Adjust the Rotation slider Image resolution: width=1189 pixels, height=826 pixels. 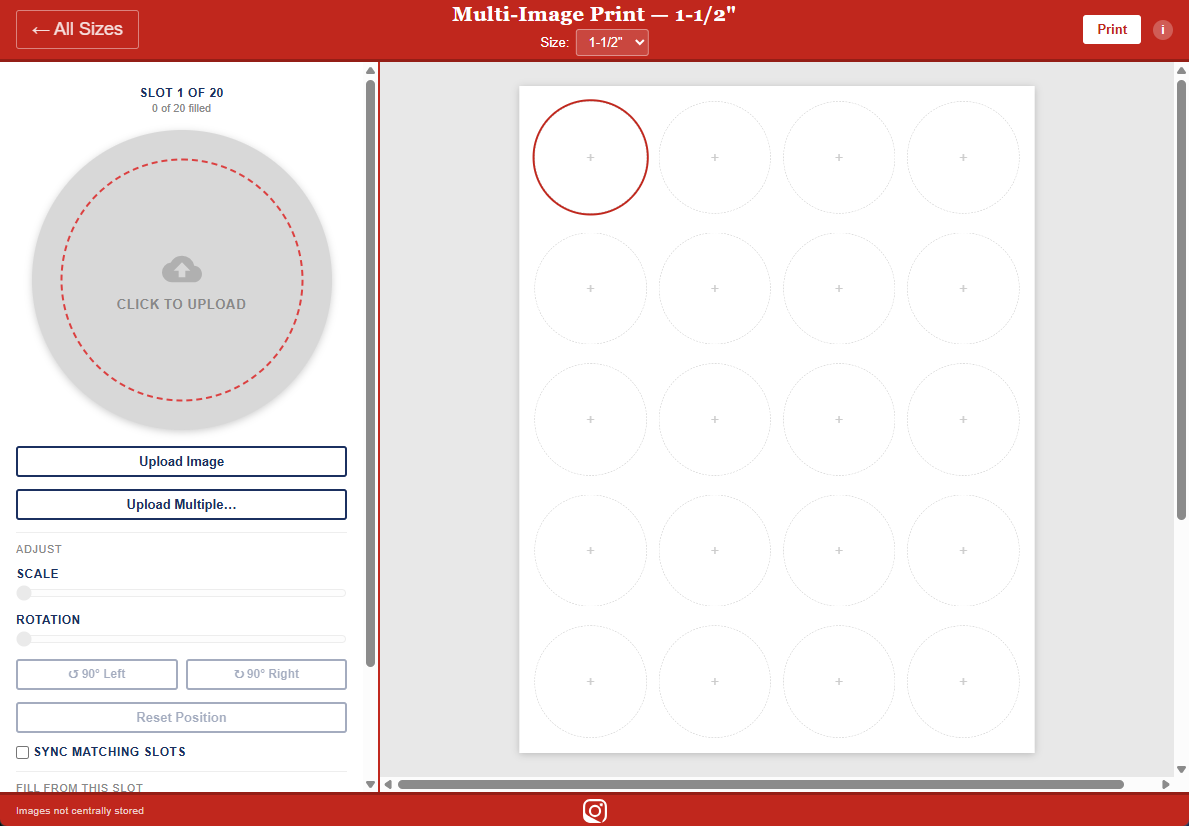point(181,639)
